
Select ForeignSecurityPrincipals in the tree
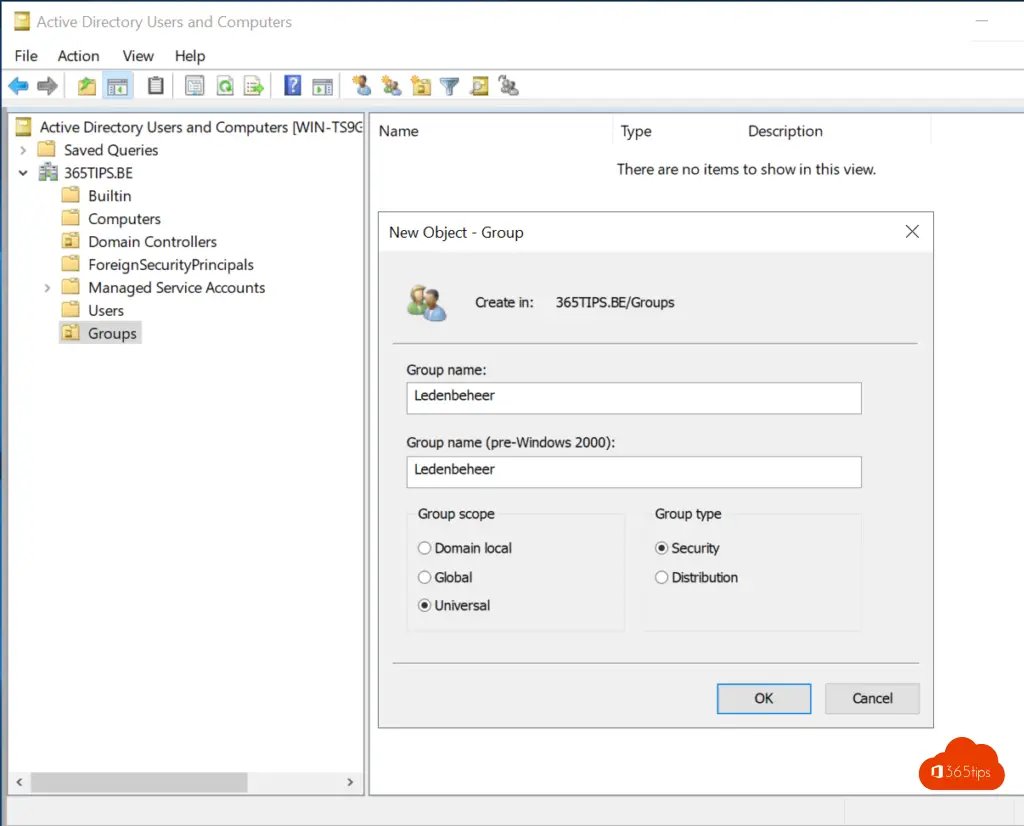[x=170, y=264]
